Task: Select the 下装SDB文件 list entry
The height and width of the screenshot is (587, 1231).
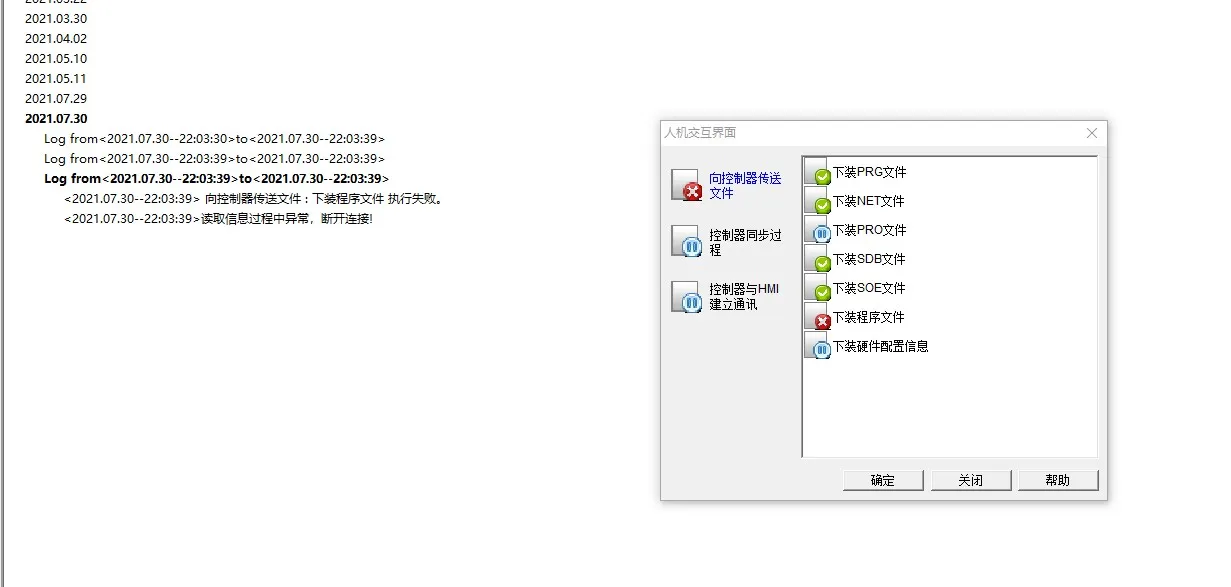Action: pyautogui.click(x=869, y=259)
